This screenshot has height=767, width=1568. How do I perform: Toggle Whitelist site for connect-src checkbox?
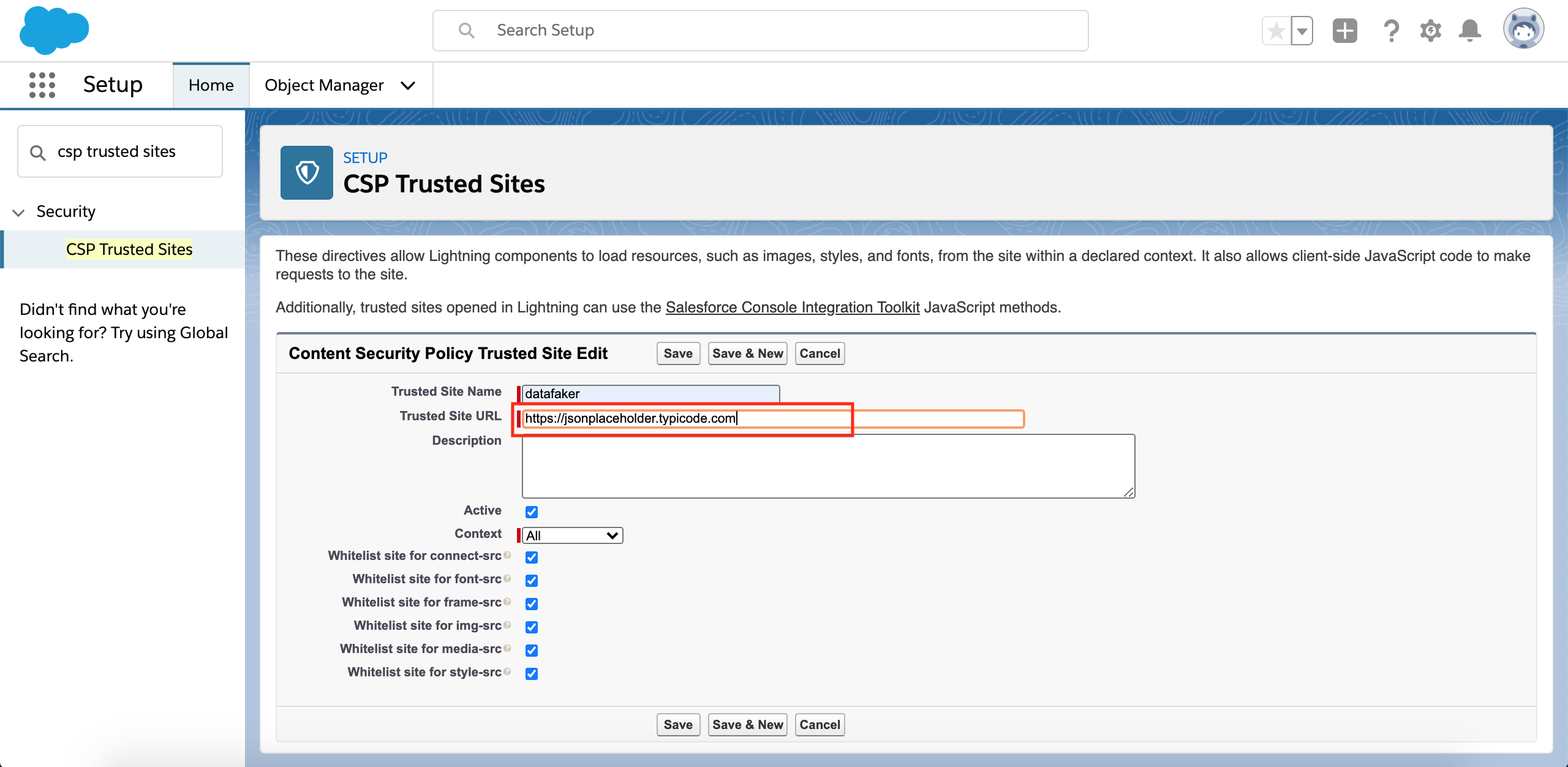(531, 557)
